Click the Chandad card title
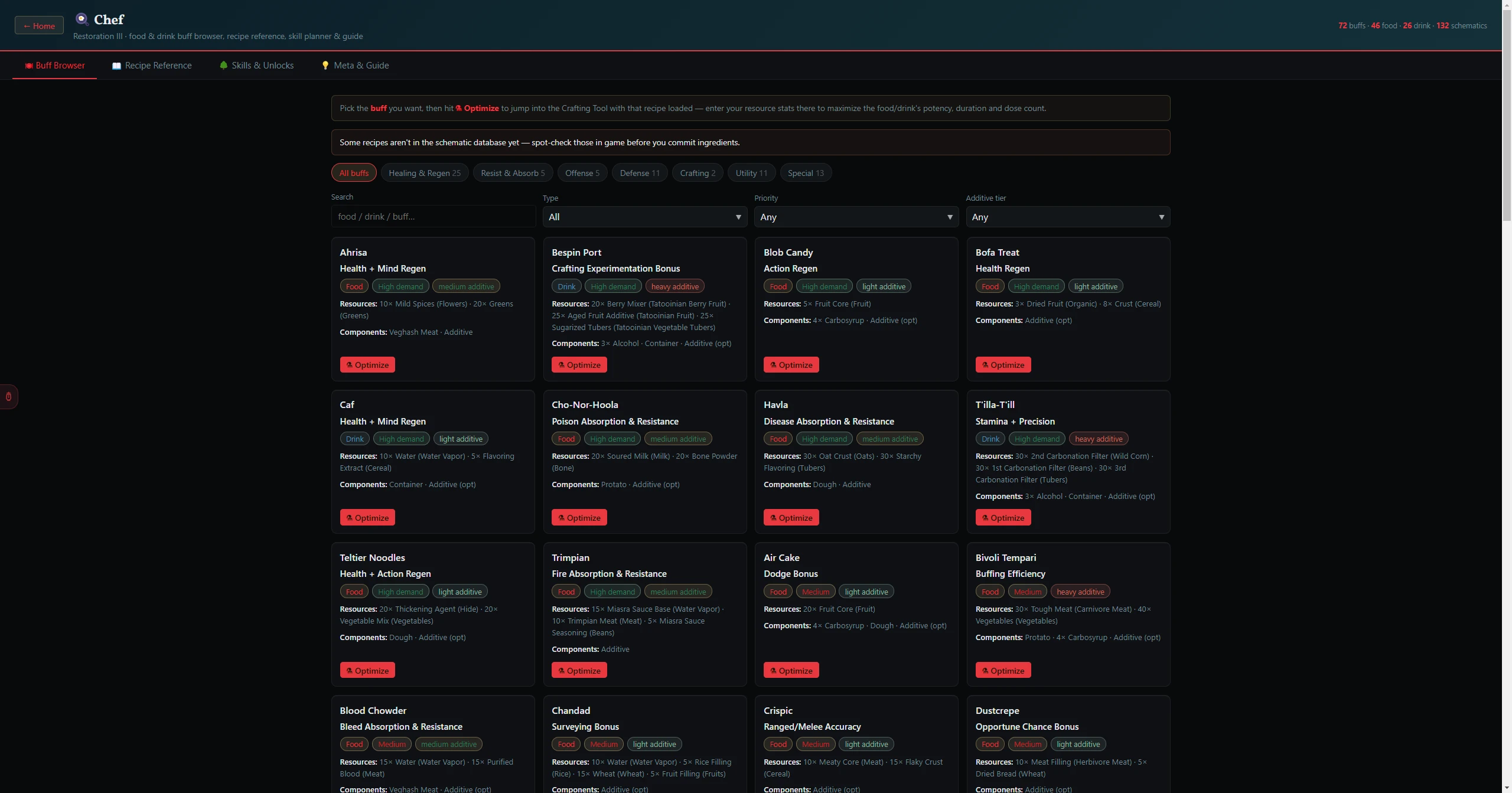The width and height of the screenshot is (1512, 793). pos(571,710)
